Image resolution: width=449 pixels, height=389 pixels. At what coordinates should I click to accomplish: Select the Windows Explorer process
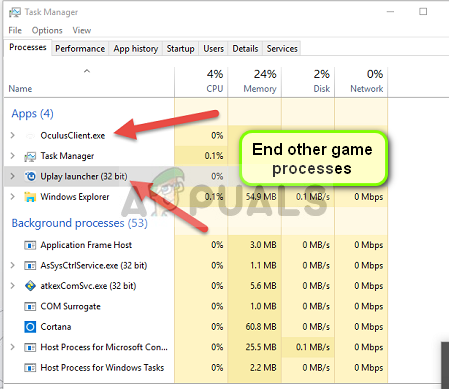75,197
